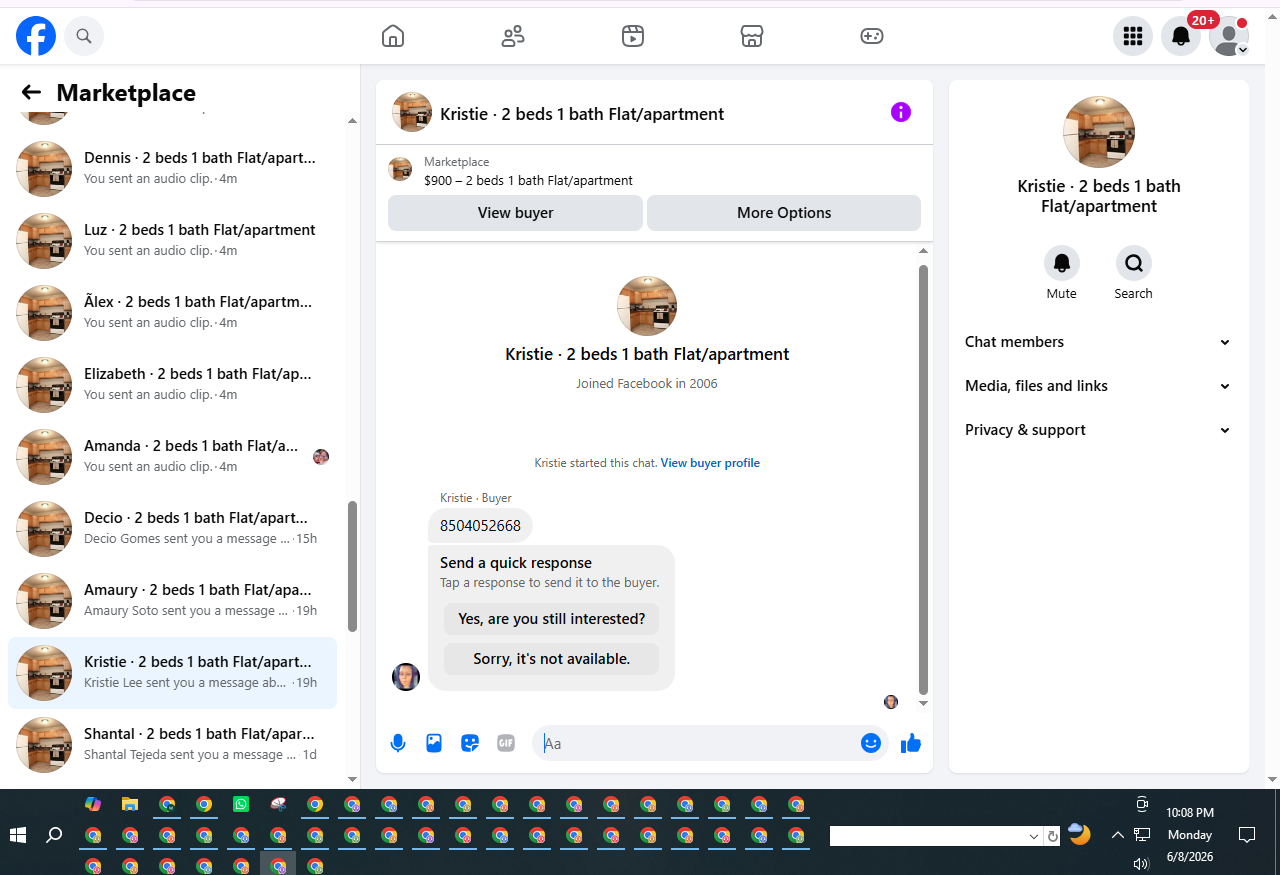
Task: Open the Elizabeth conversation
Action: 172,385
